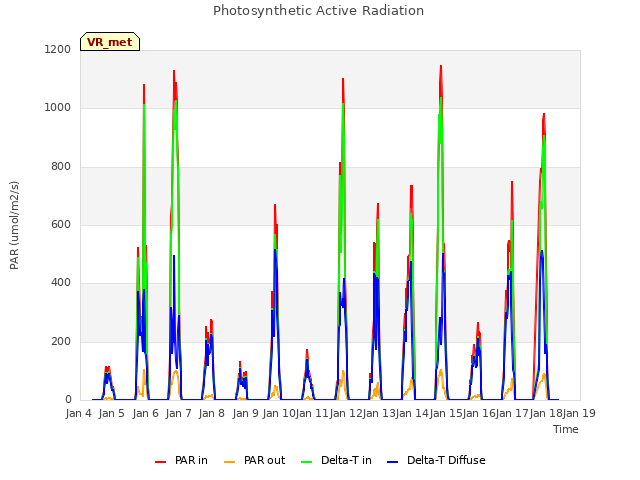640x480 pixels.
Task: Click the x-axis label 'Time'
Action: pos(566,429)
